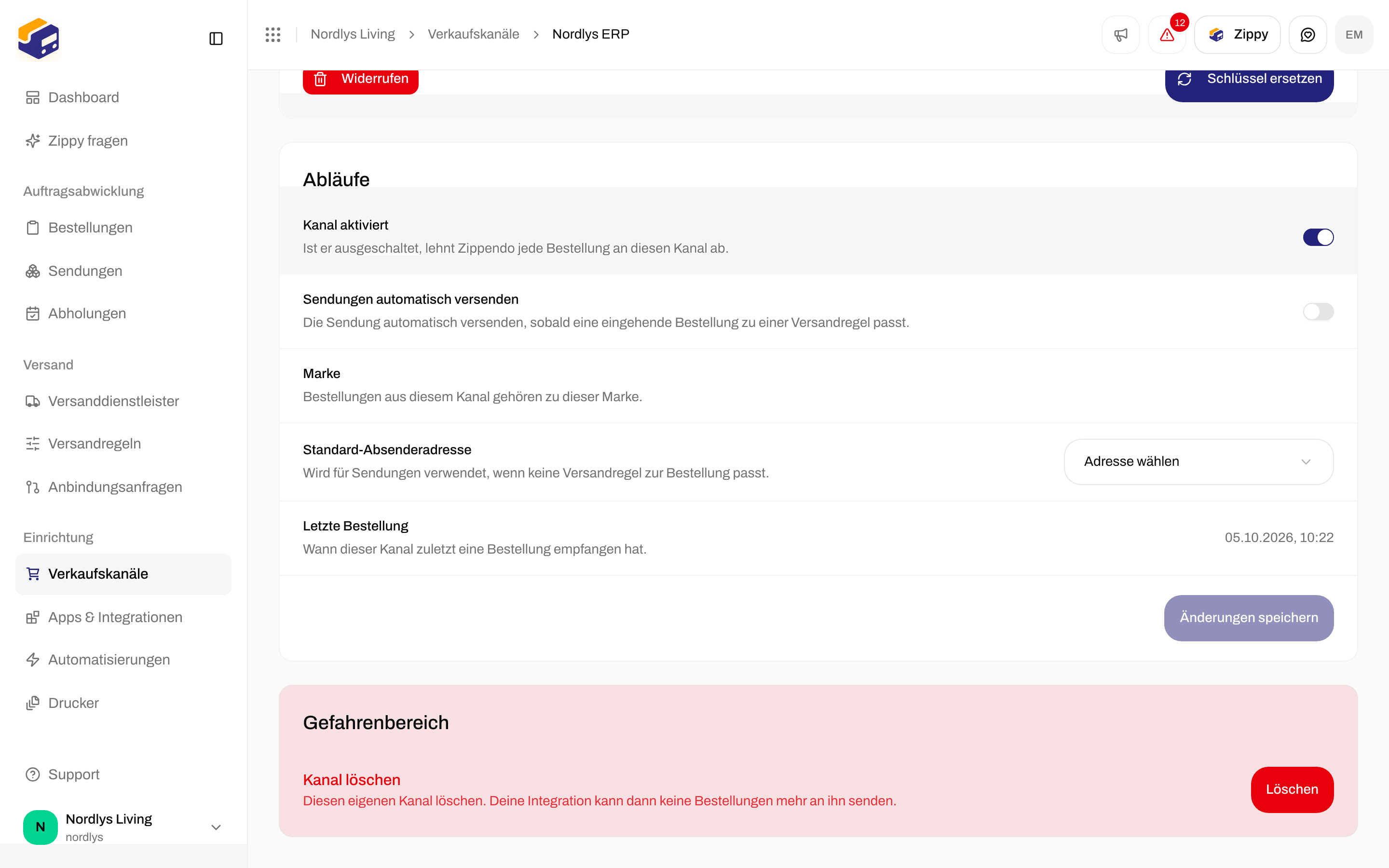Go to Dashboard in sidebar
1389x868 pixels.
[x=123, y=97]
